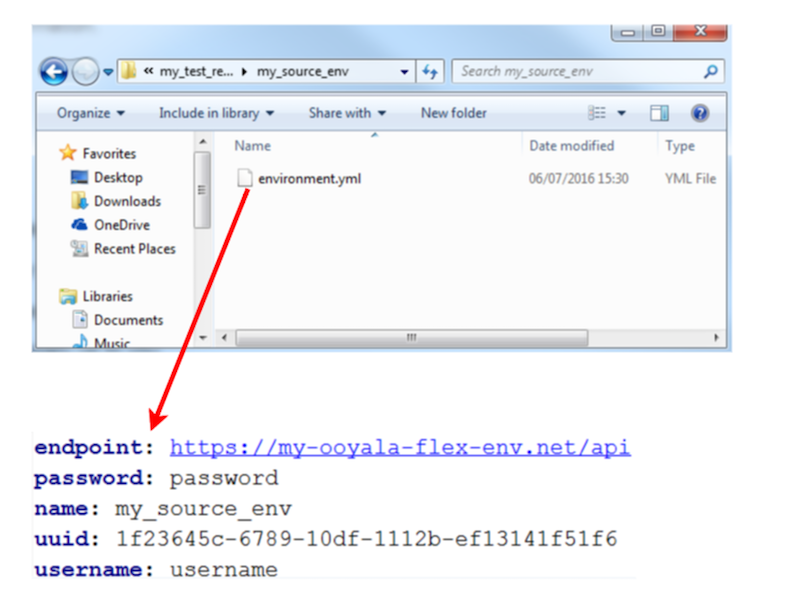Open the Organize dropdown menu
This screenshot has width=800, height=596.
click(87, 112)
